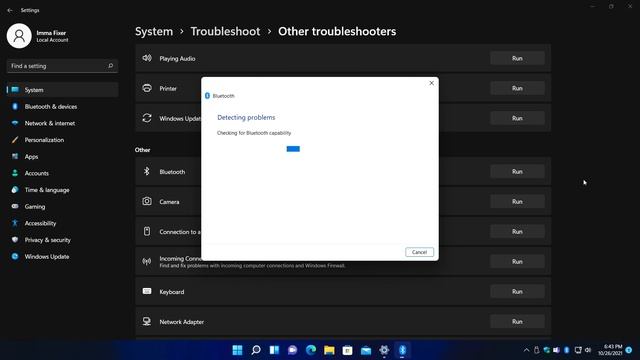Run the Printer troubleshooter
The height and width of the screenshot is (360, 640).
tap(517, 88)
